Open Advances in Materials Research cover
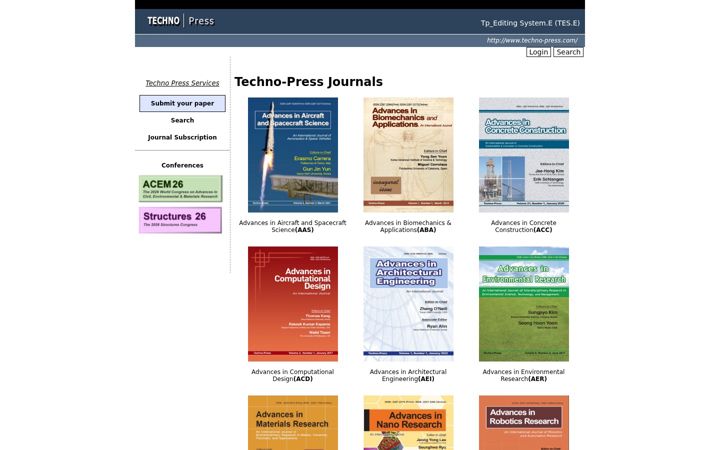The image size is (720, 450). [x=293, y=422]
